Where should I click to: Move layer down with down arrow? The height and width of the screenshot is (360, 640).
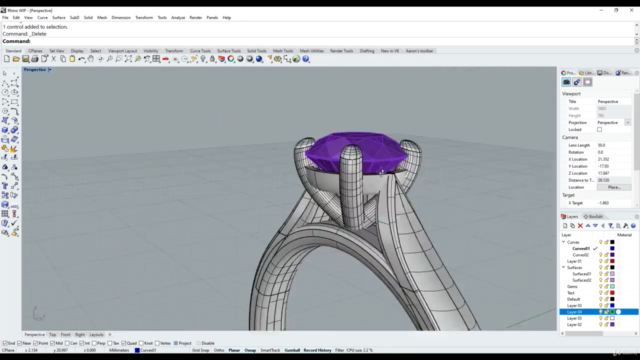(x=596, y=226)
